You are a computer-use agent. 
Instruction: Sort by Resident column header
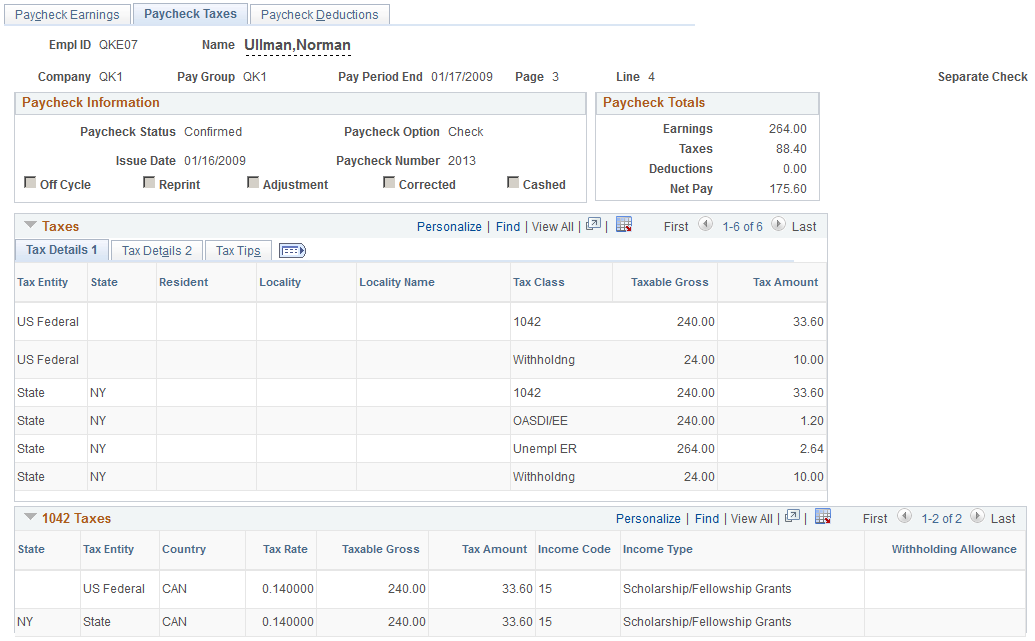(x=184, y=282)
